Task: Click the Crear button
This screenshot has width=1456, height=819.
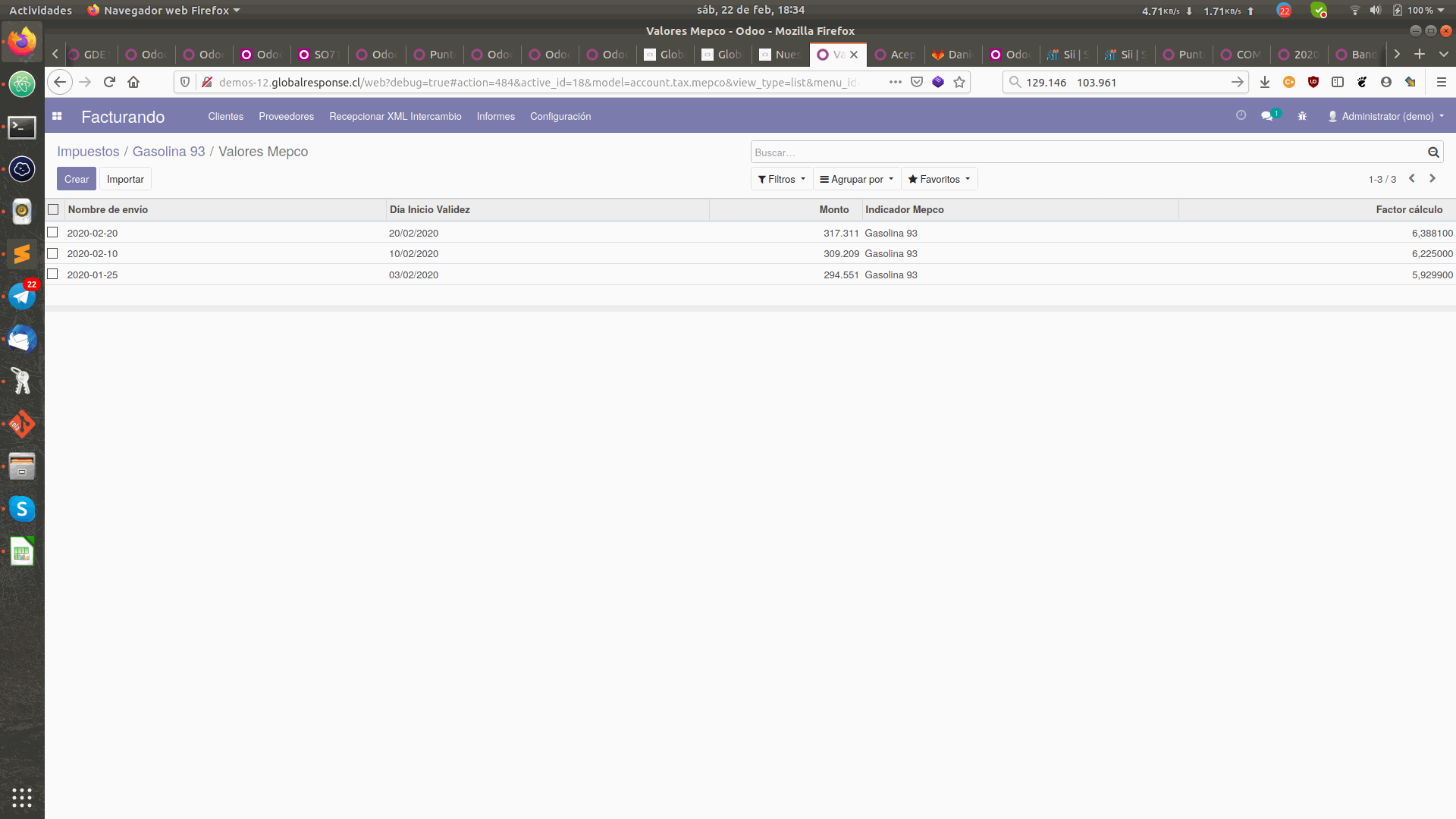Action: click(x=76, y=178)
